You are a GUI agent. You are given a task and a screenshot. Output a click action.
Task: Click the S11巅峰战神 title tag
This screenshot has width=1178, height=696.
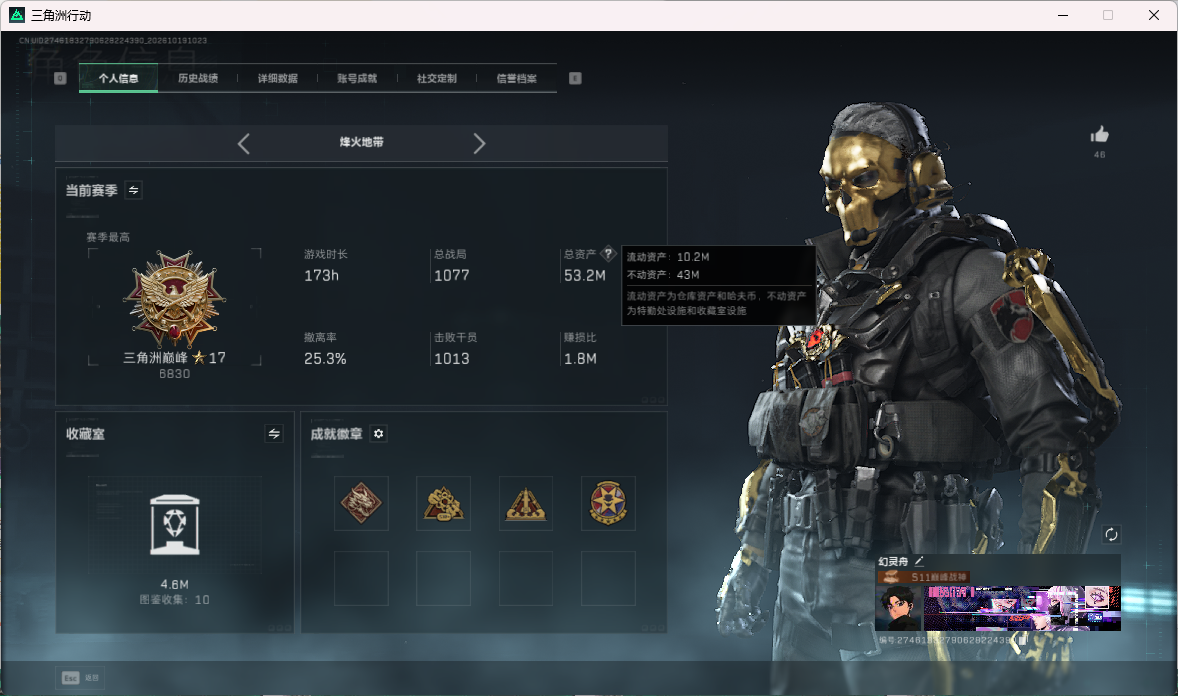(924, 577)
